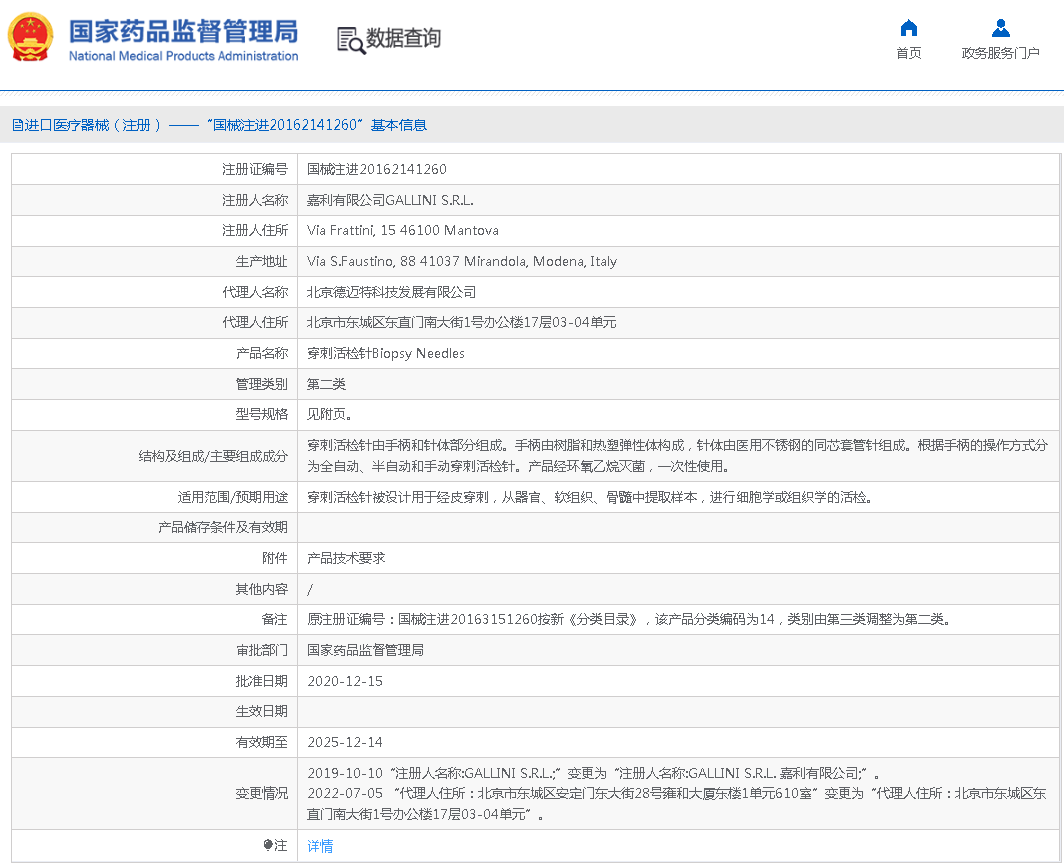The height and width of the screenshot is (866, 1064).
Task: Click National Medical Products Administration text
Action: click(183, 56)
